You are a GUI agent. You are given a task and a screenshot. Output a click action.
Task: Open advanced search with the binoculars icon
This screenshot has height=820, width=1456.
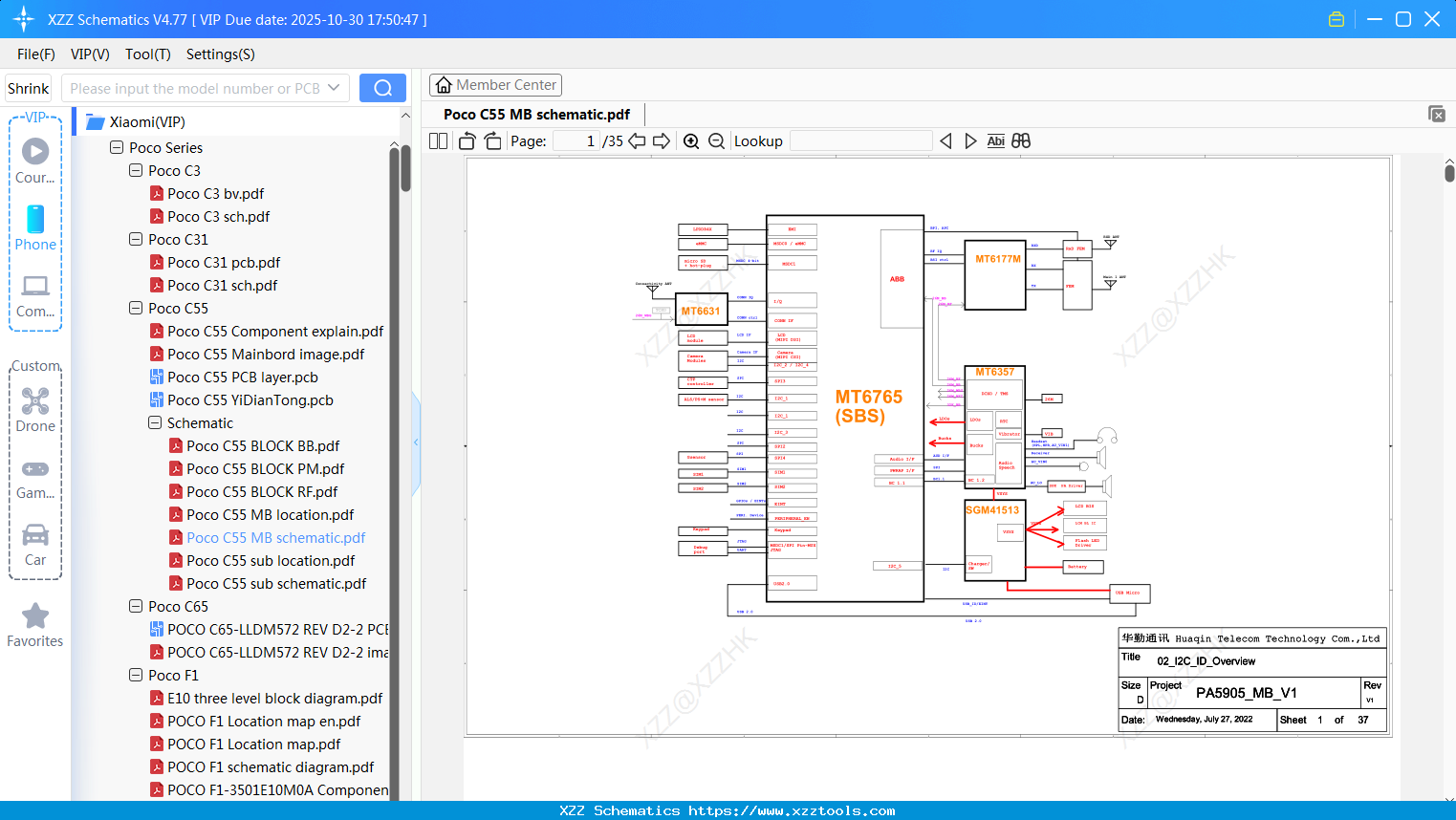[1021, 140]
